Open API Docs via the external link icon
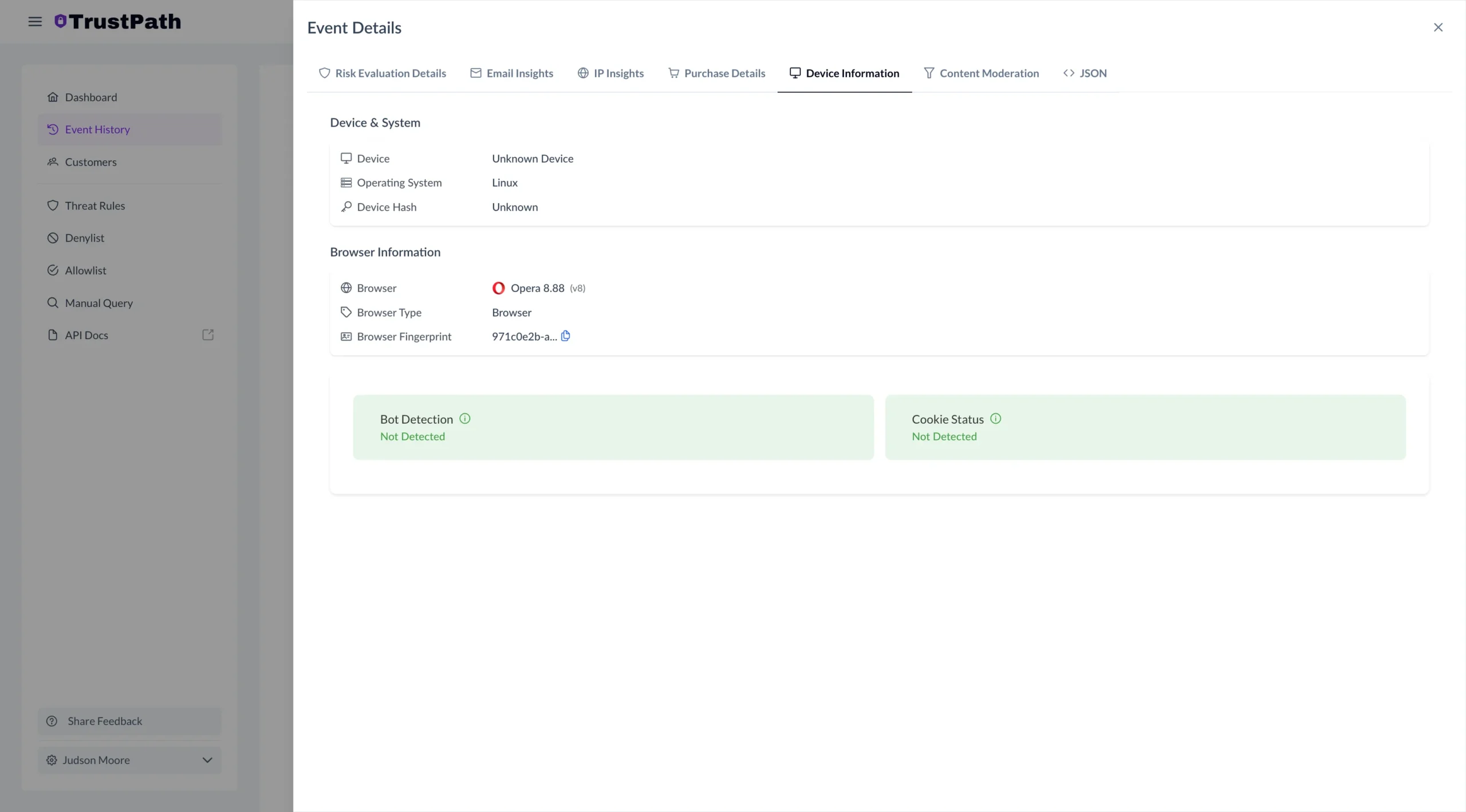This screenshot has height=812, width=1466. tap(208, 335)
